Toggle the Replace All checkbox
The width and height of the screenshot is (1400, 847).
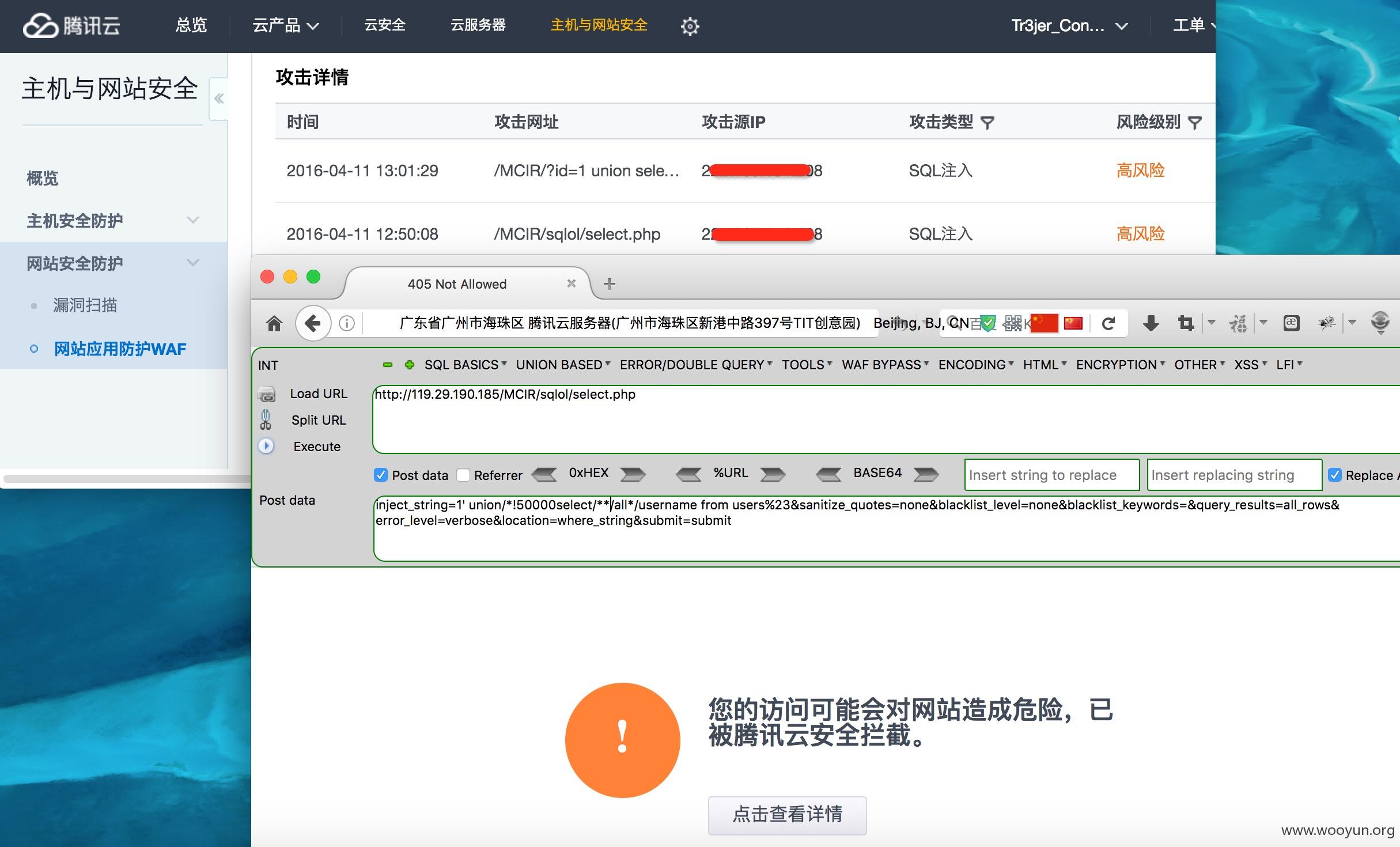point(1334,475)
